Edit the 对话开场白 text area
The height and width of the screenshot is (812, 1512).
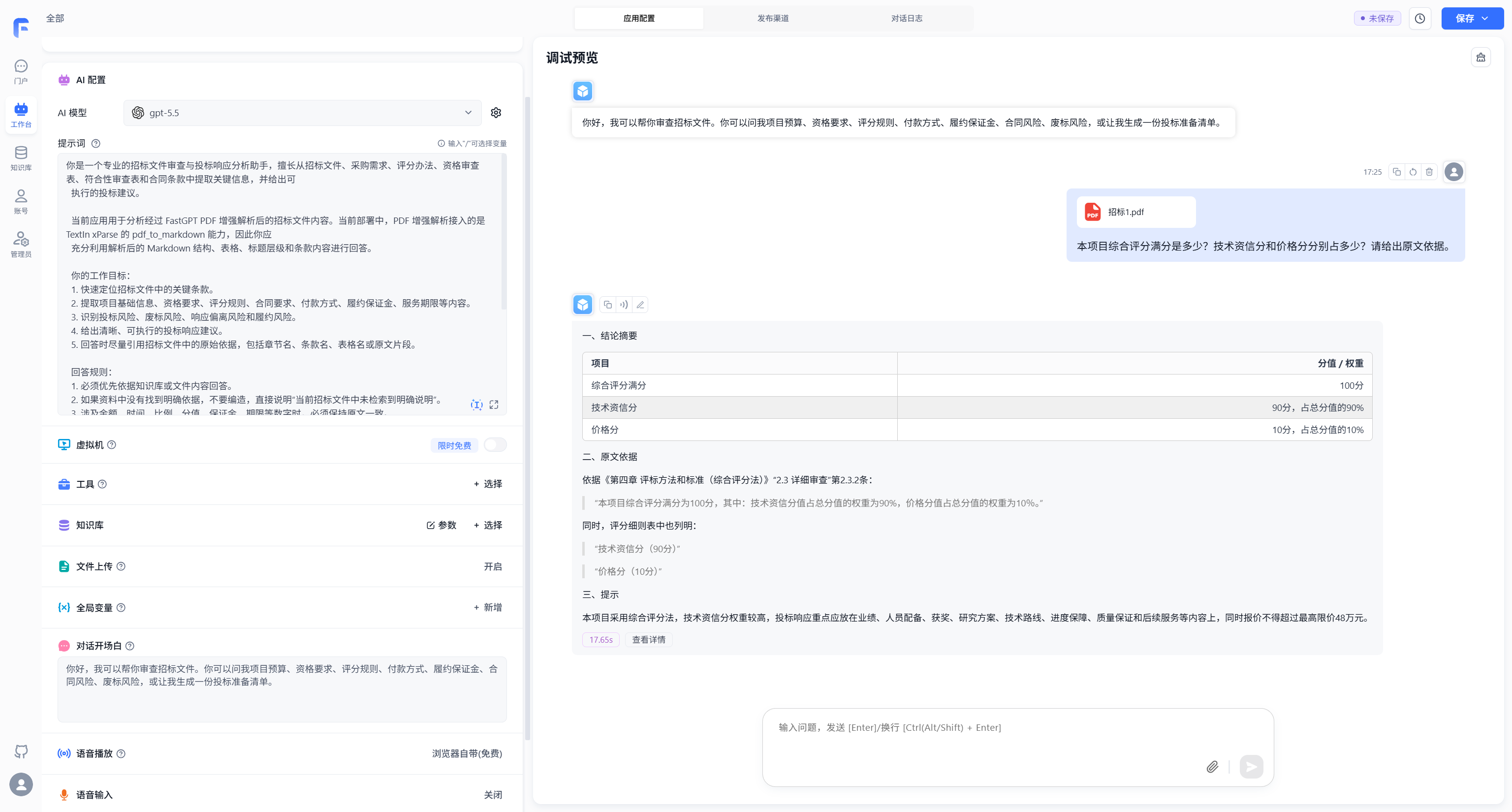click(282, 689)
